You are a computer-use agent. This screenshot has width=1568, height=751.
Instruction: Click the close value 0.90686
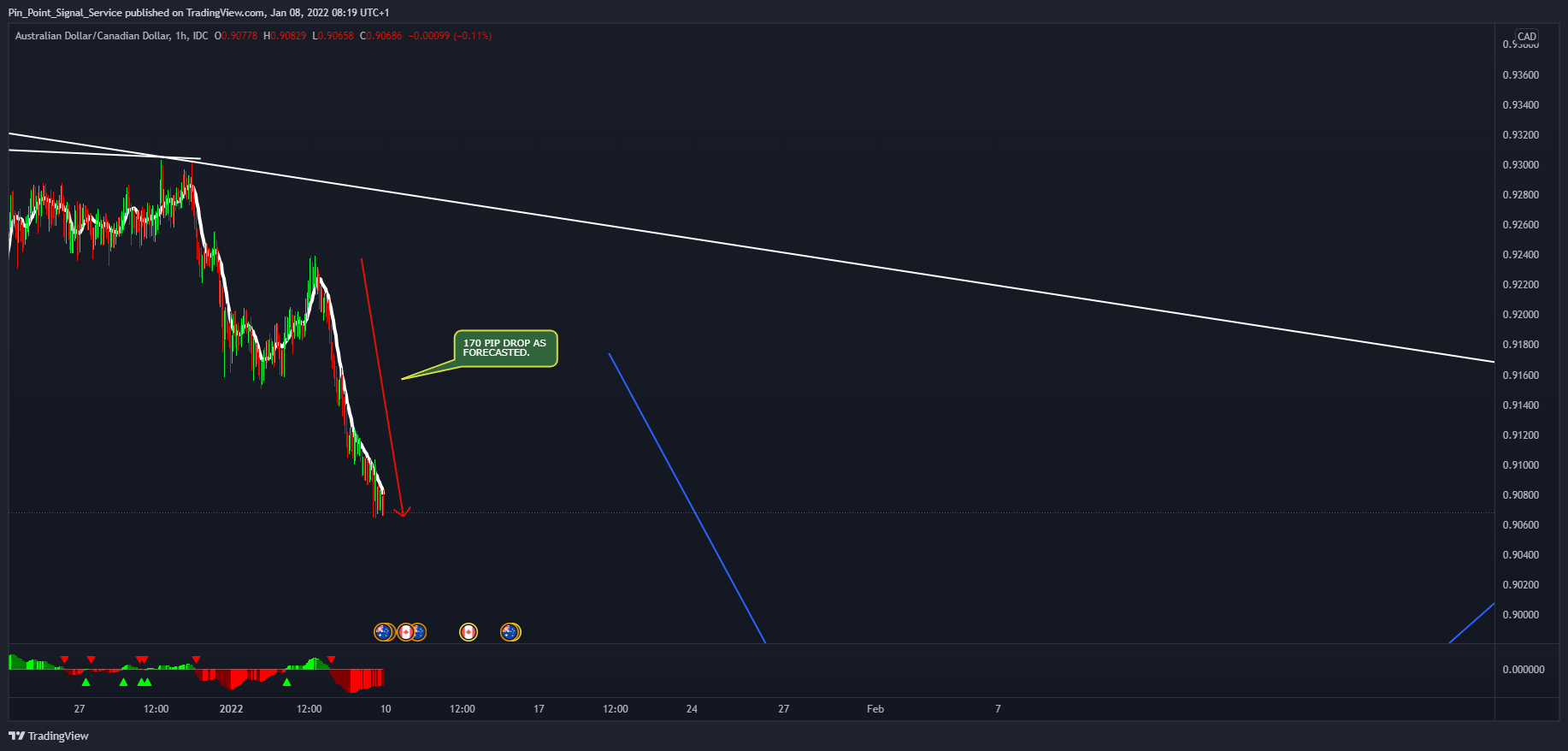[x=383, y=36]
